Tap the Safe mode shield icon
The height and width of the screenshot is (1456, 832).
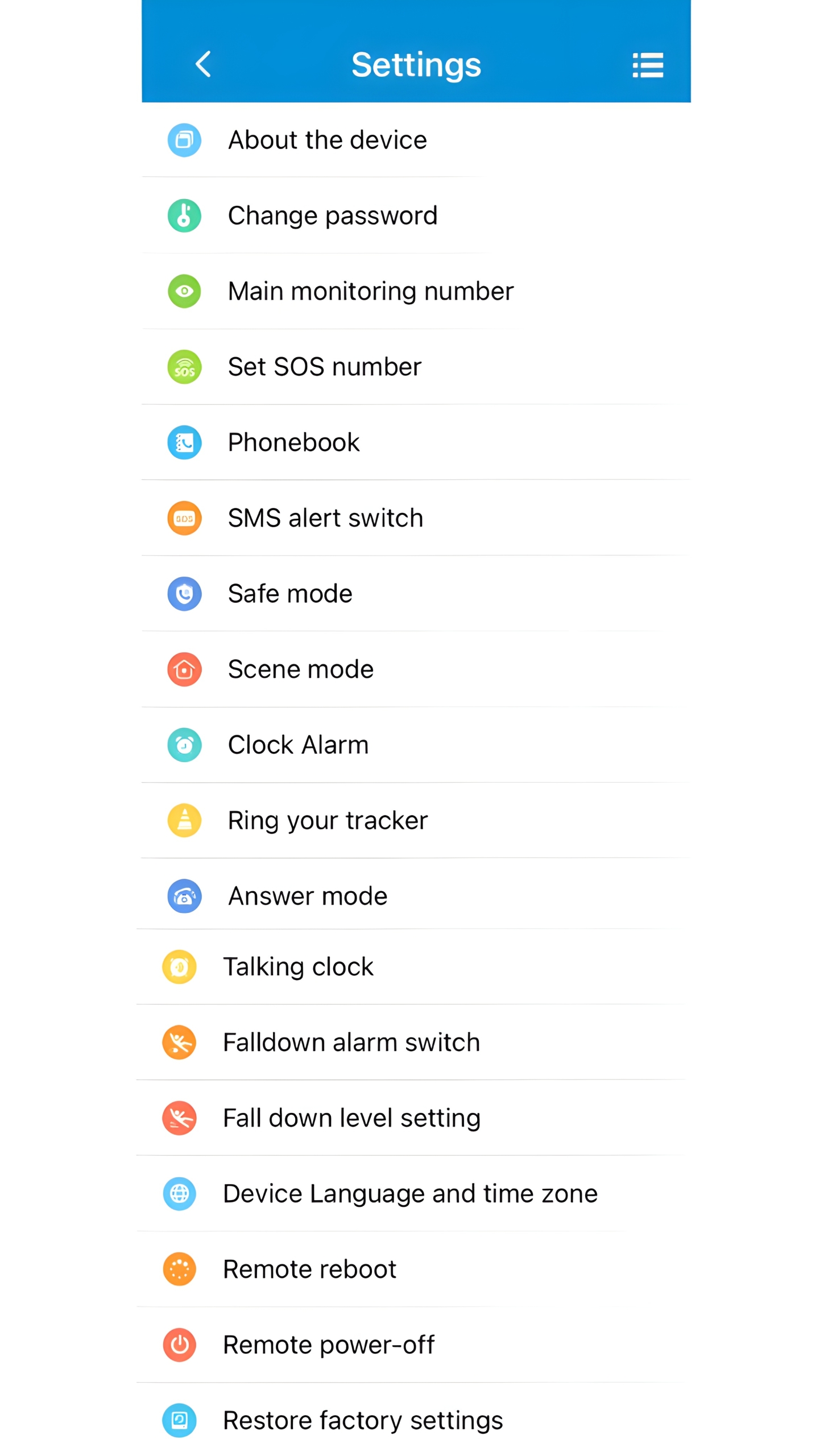tap(184, 594)
